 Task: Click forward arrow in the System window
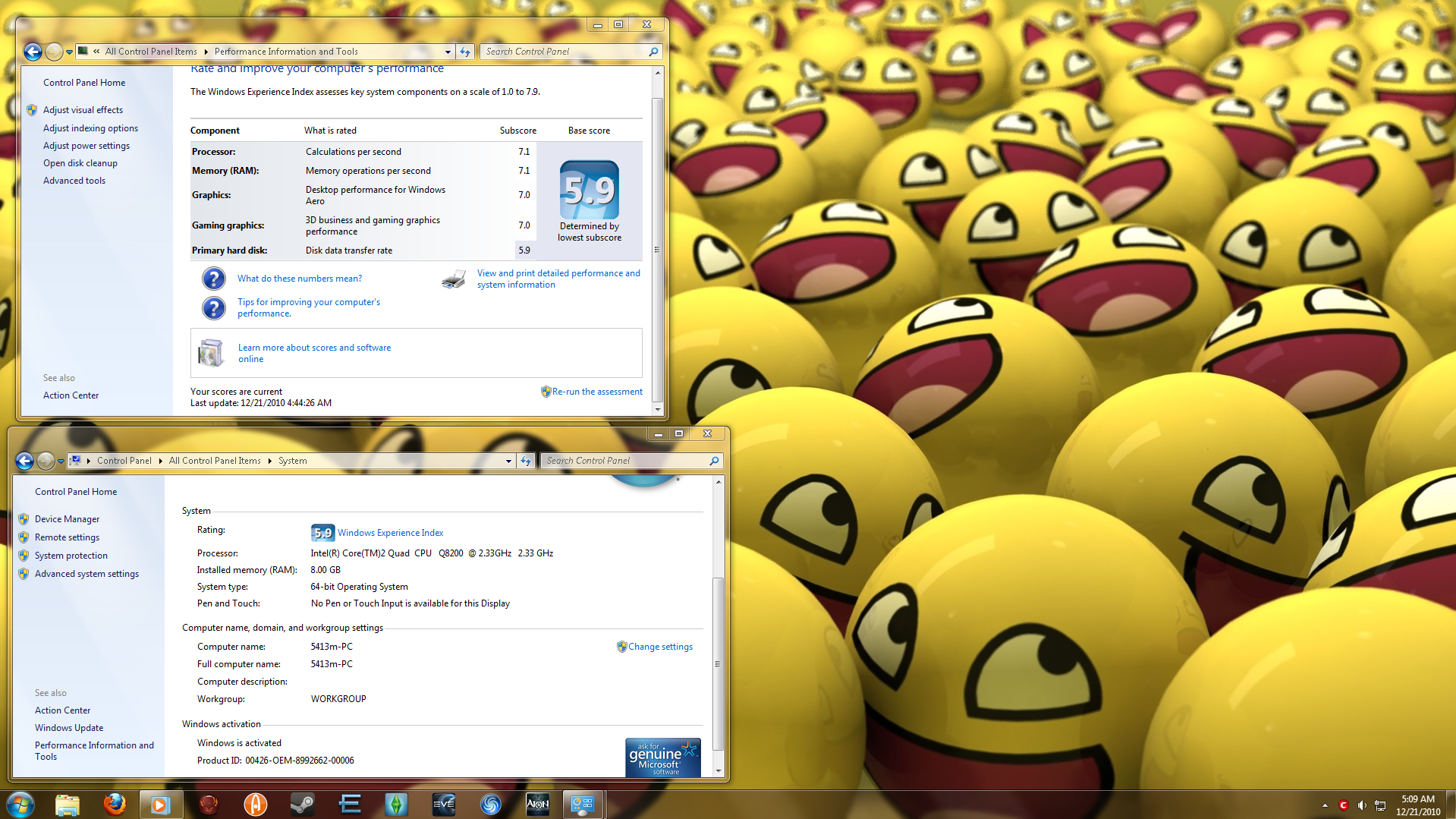click(46, 461)
